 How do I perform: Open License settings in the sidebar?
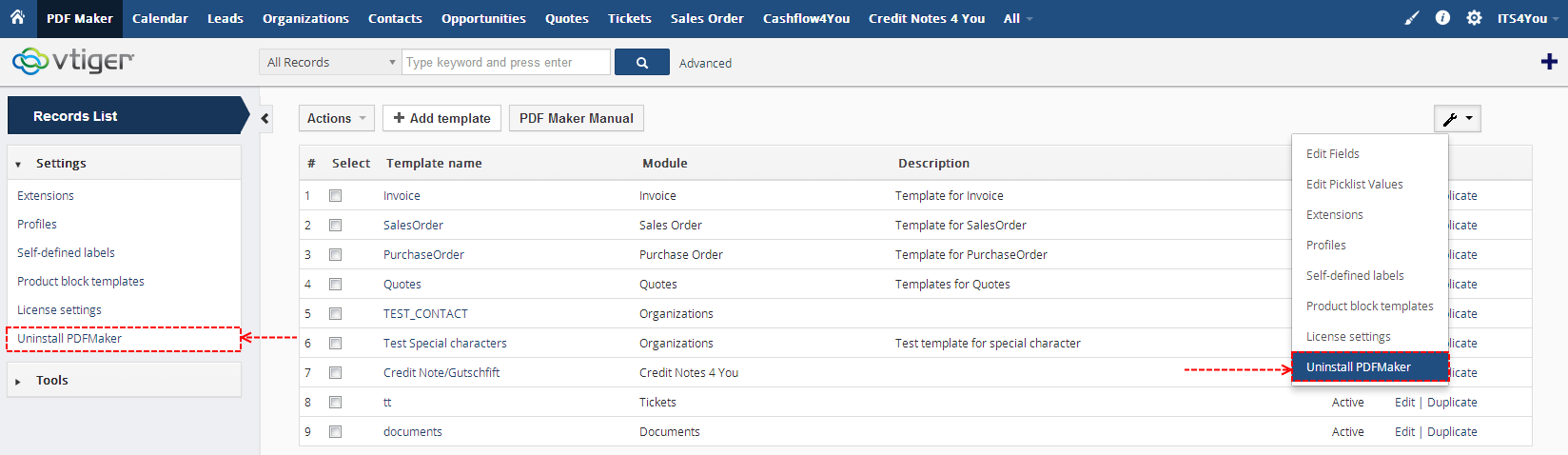point(59,309)
